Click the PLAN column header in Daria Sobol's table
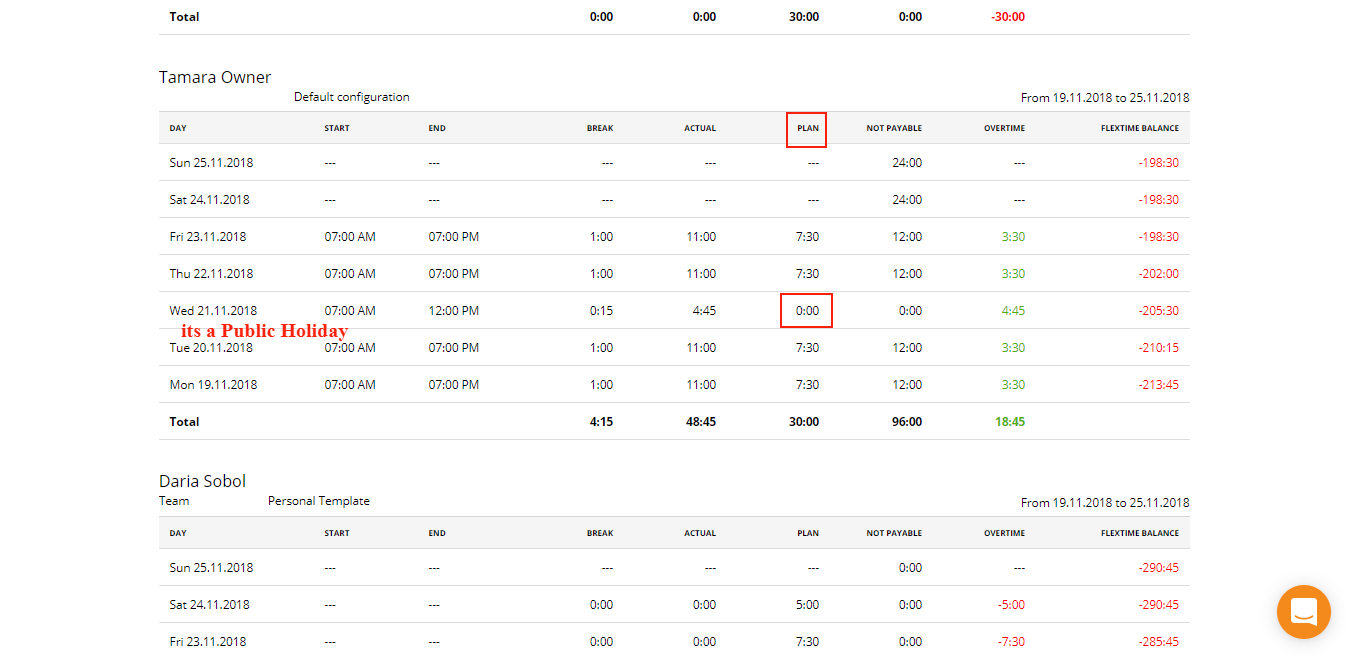 coord(808,533)
